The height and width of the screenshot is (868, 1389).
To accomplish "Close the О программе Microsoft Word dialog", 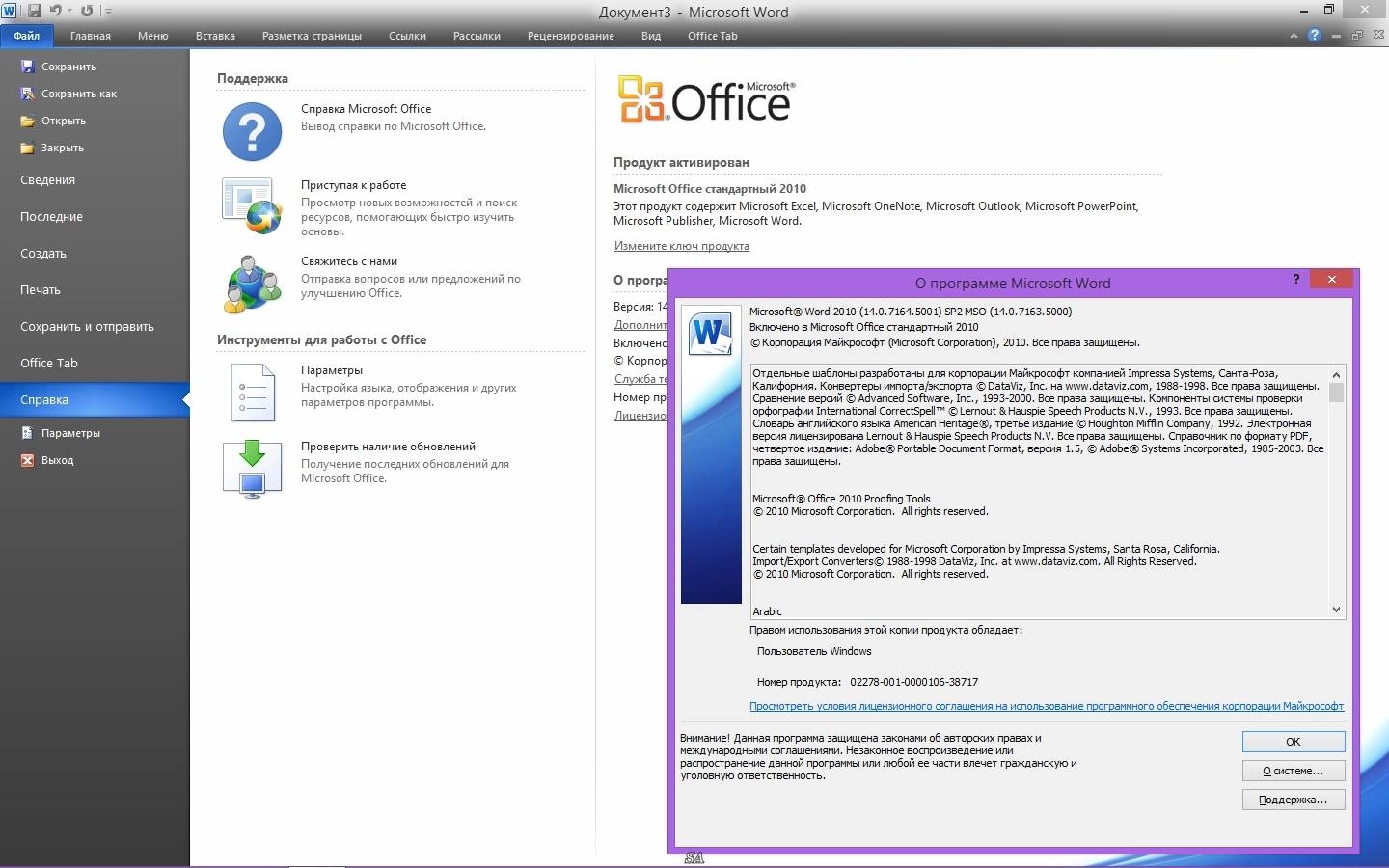I will click(1331, 280).
